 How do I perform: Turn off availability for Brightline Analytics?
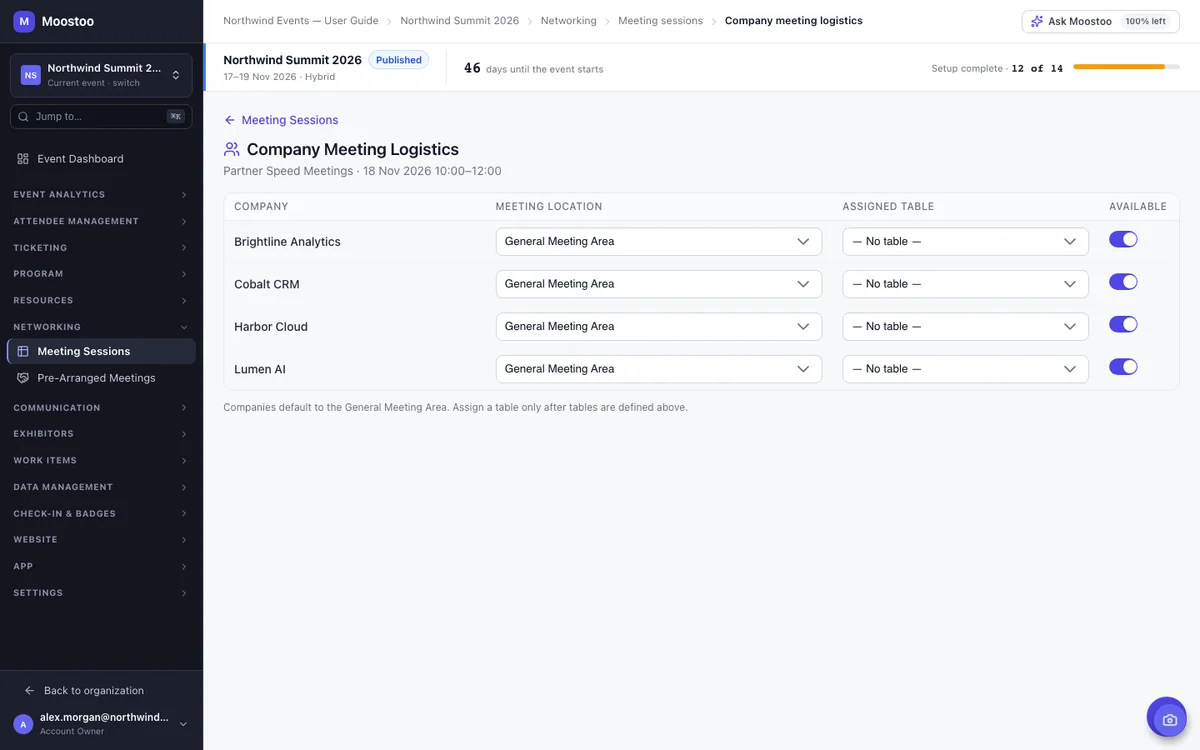1123,240
